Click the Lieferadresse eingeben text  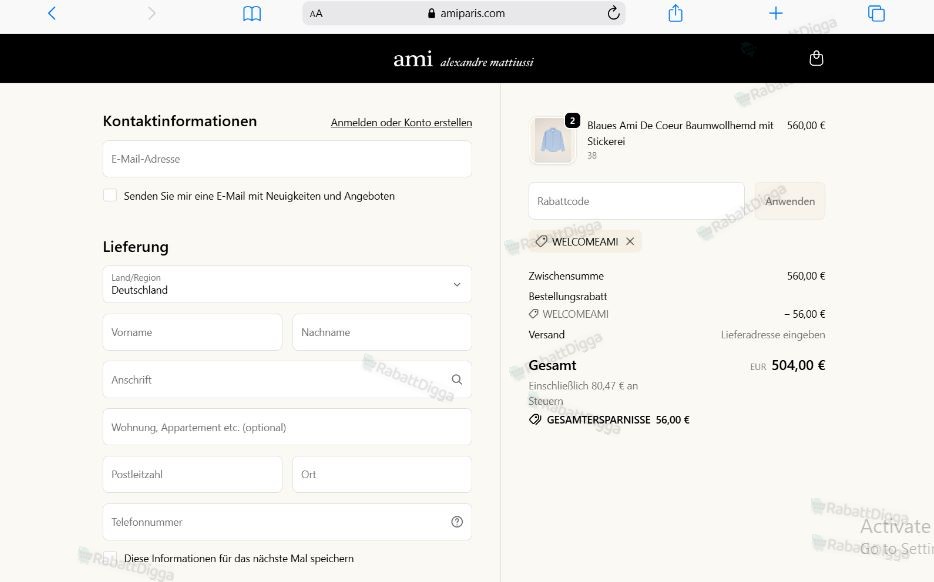coord(773,335)
